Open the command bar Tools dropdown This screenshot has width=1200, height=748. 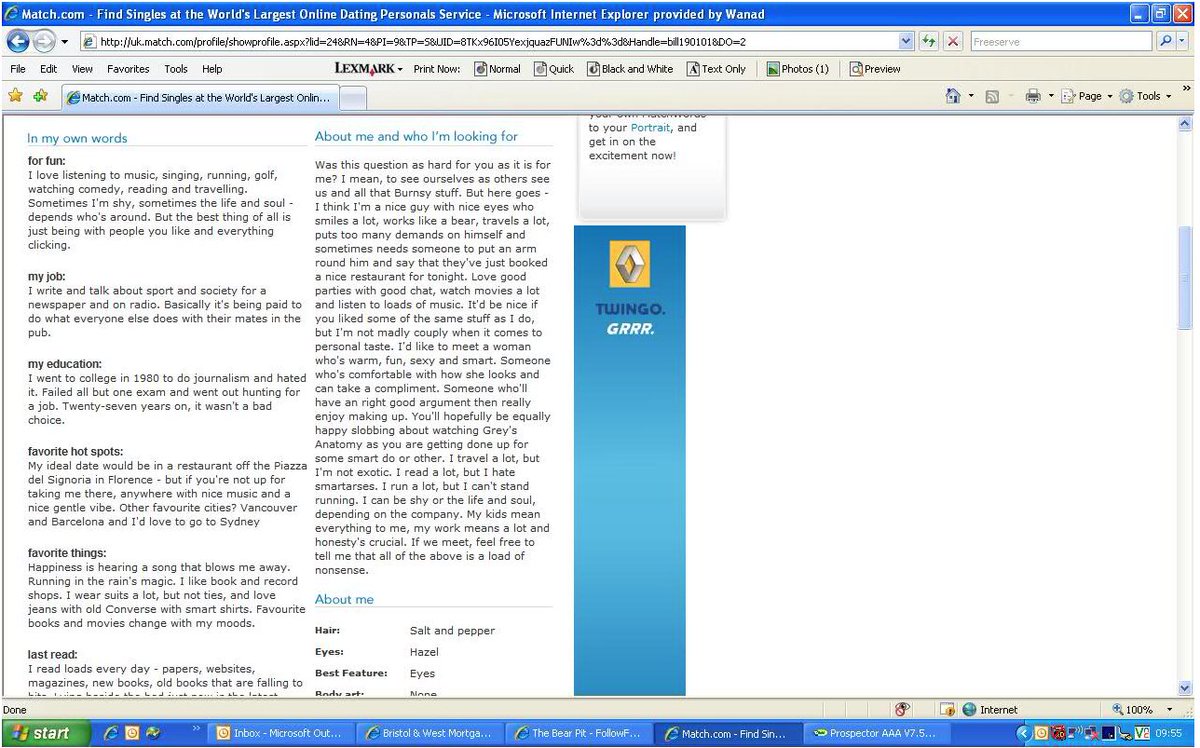[x=1145, y=96]
